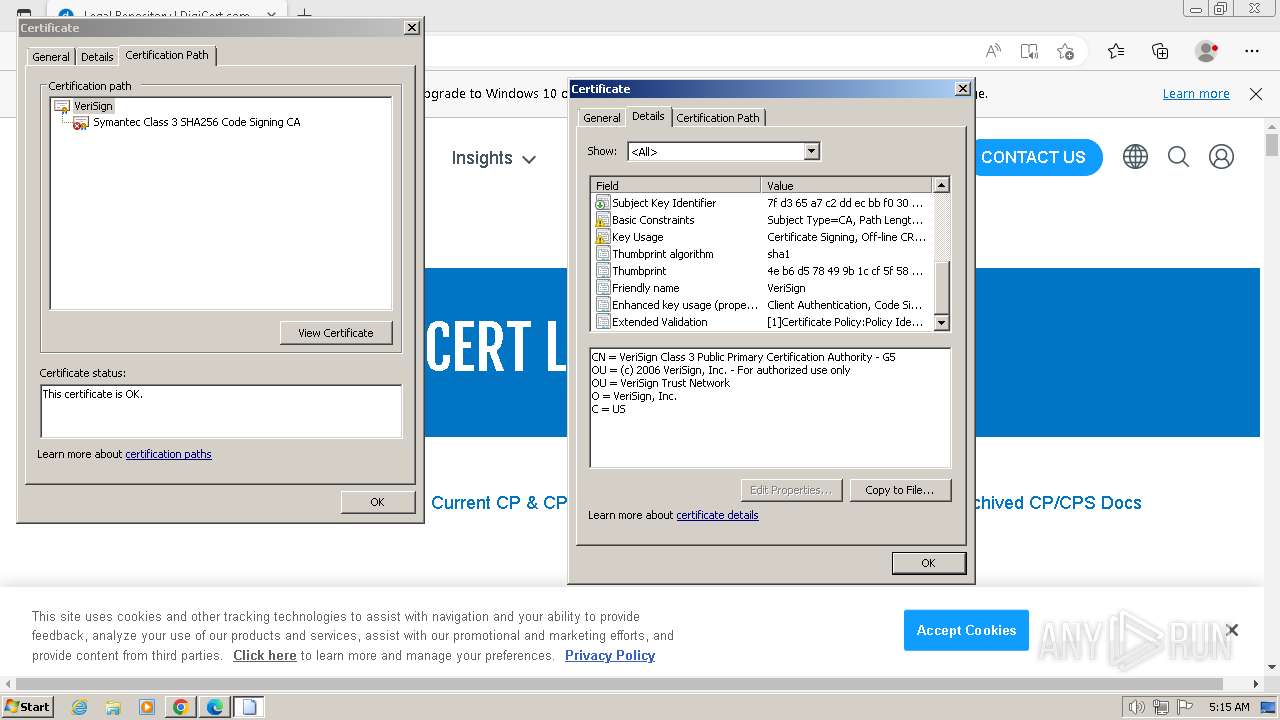Screen dimensions: 1280x720
Task: Open the Collections icon in Edge toolbar
Action: tap(1160, 51)
